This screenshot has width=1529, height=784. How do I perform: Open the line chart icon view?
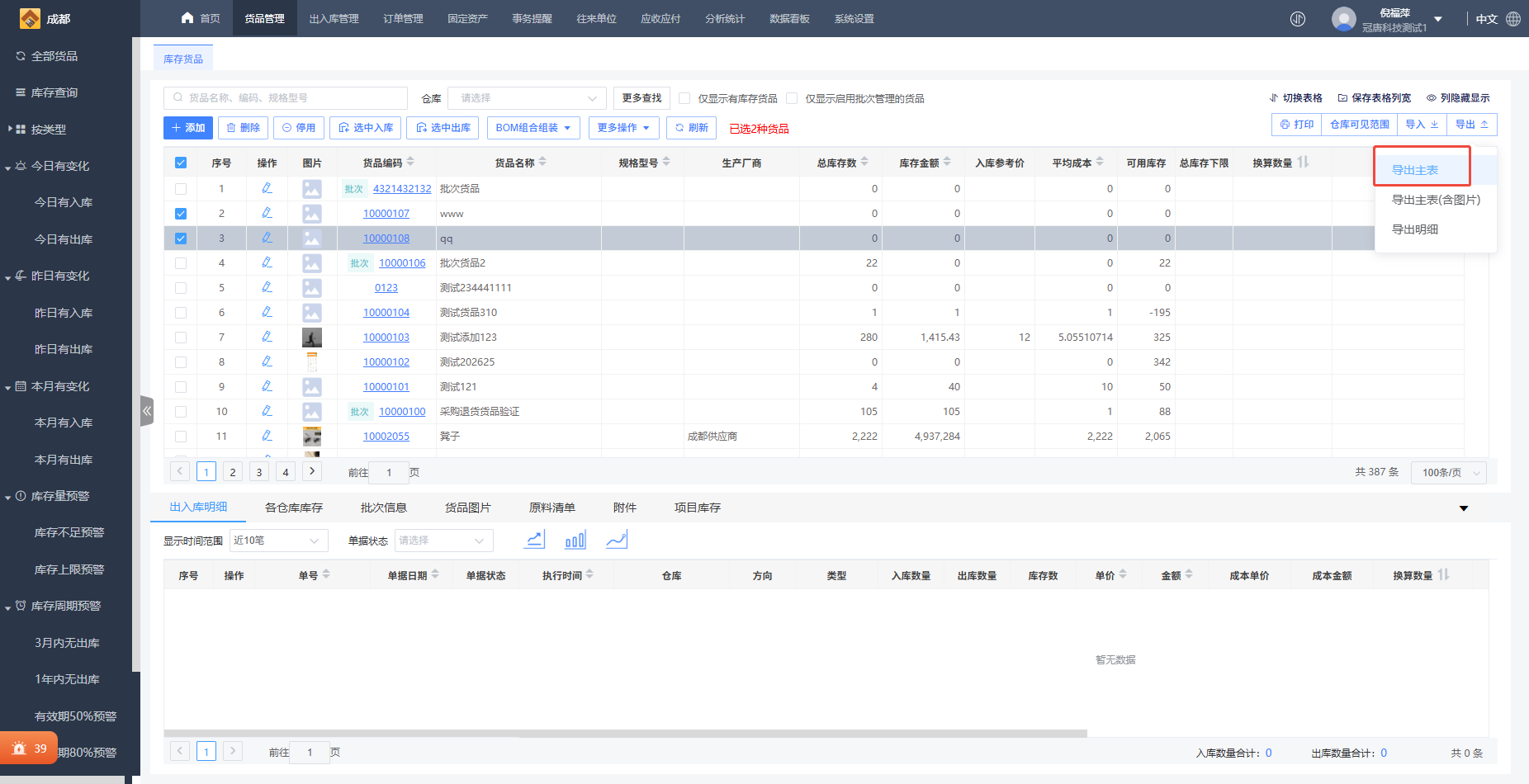point(535,540)
